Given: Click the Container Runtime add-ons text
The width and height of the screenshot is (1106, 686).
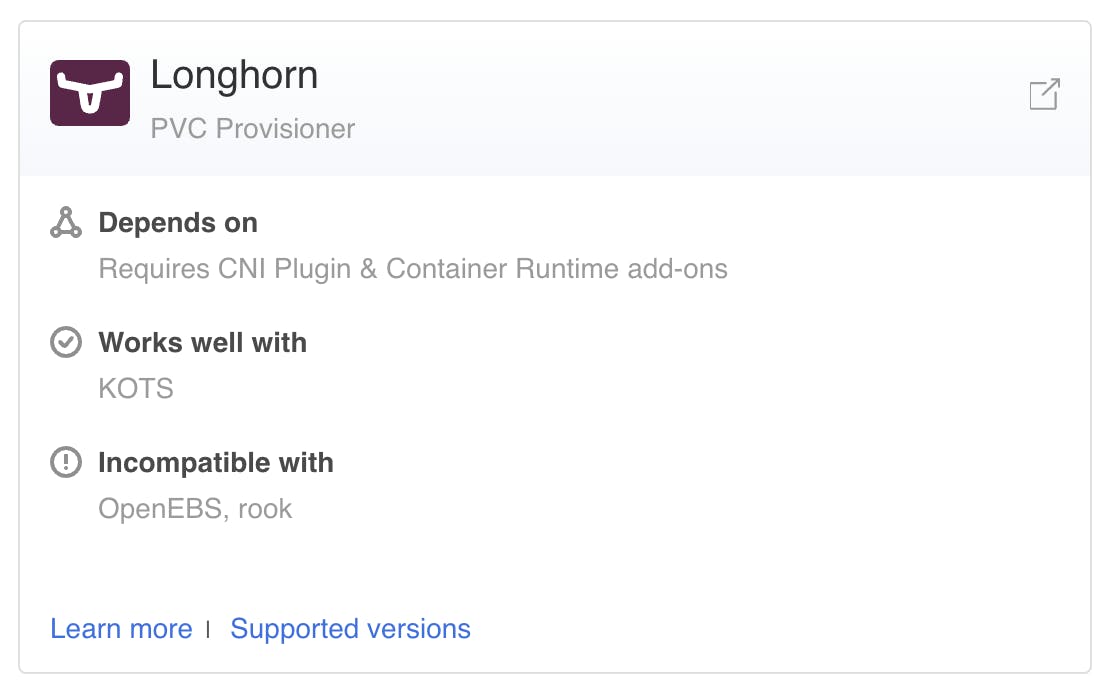Looking at the screenshot, I should point(557,269).
